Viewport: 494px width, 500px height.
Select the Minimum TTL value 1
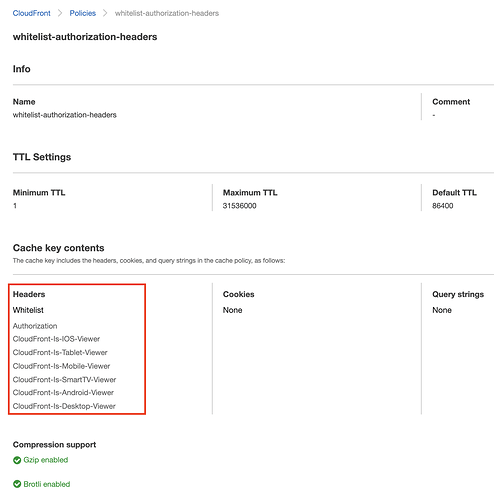coord(15,206)
